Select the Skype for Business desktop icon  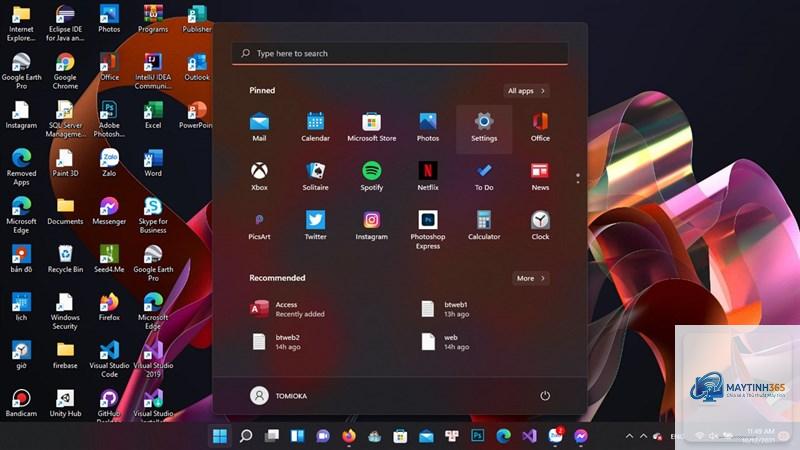[153, 214]
